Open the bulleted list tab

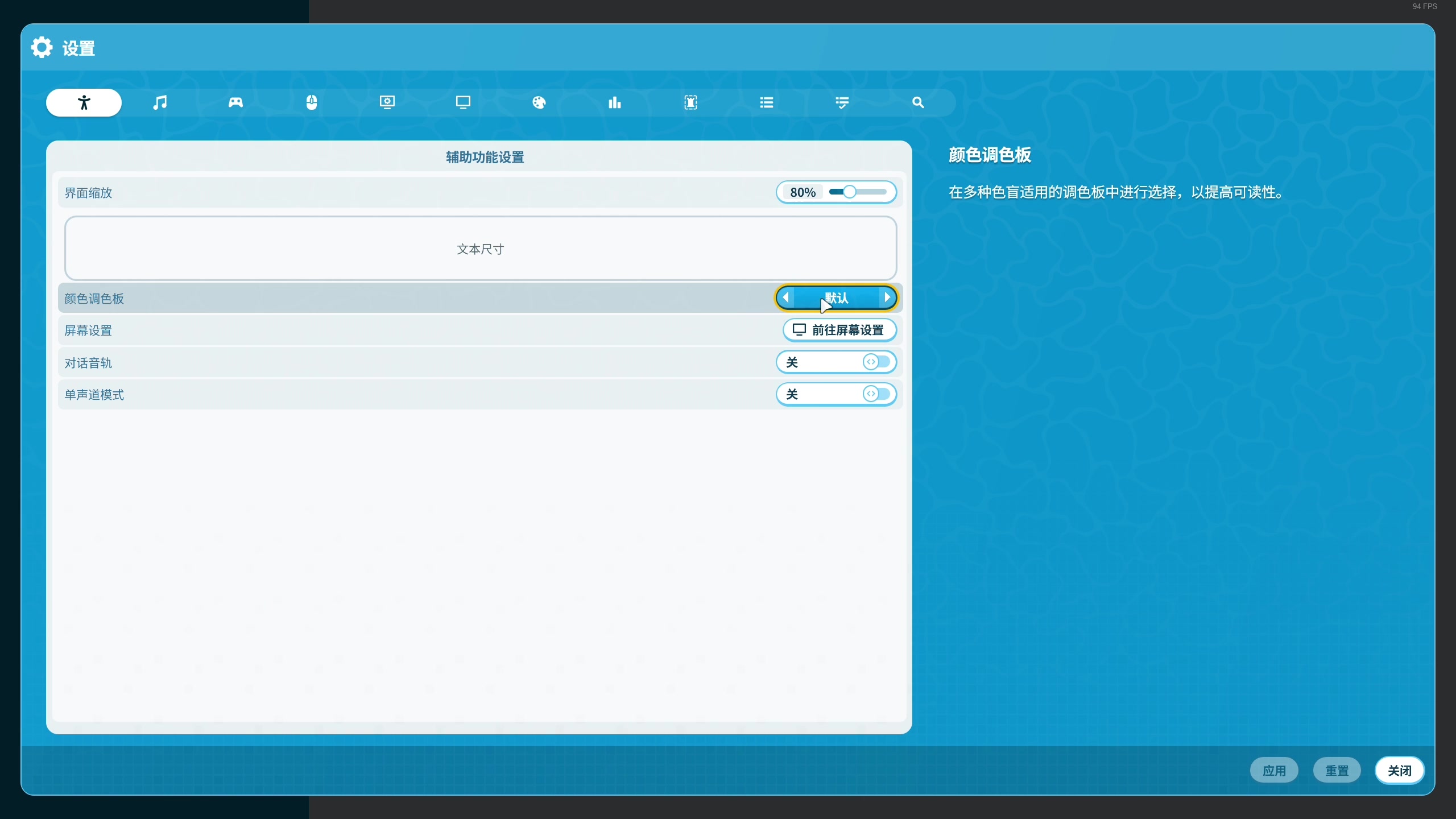767,102
